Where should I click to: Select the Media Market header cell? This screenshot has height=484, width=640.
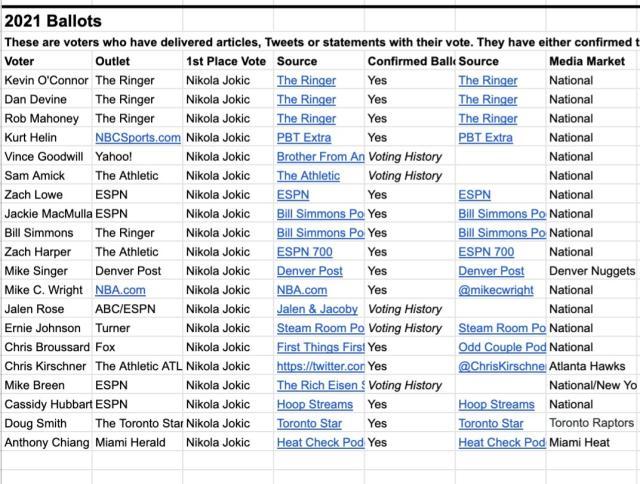coord(588,61)
